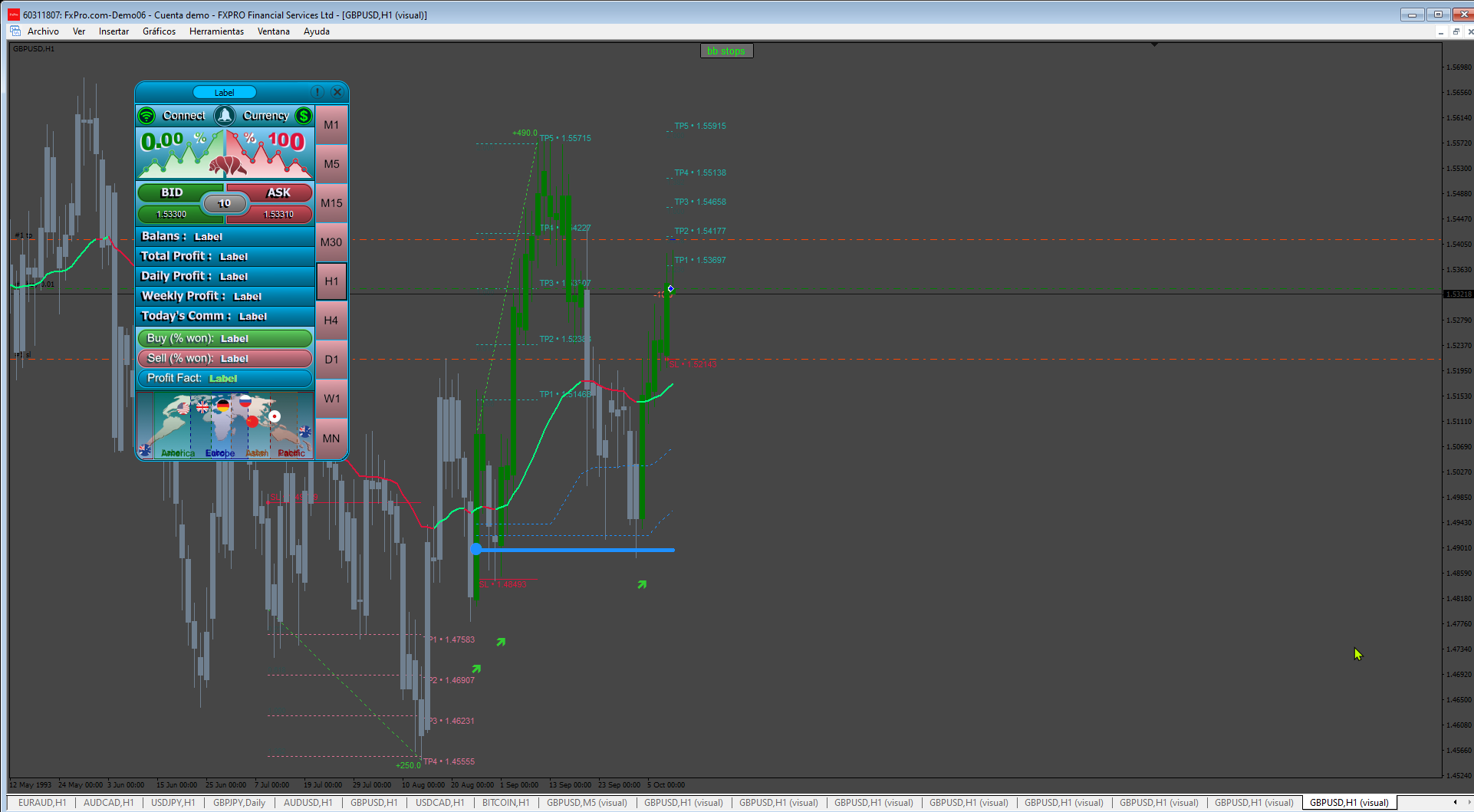This screenshot has width=1474, height=812.
Task: Click the spread value 10 between BID and ASK
Action: click(224, 203)
